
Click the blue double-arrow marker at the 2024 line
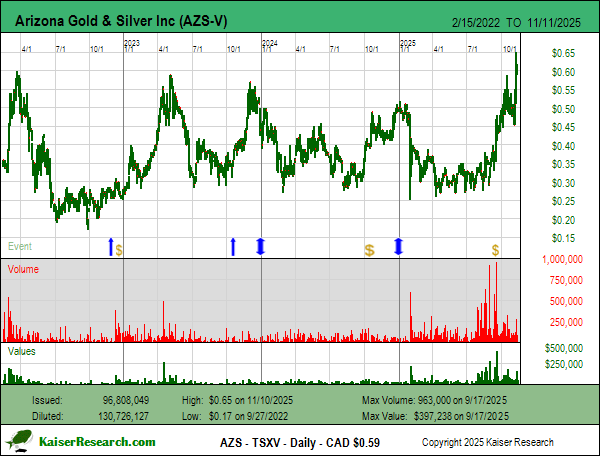(x=261, y=247)
